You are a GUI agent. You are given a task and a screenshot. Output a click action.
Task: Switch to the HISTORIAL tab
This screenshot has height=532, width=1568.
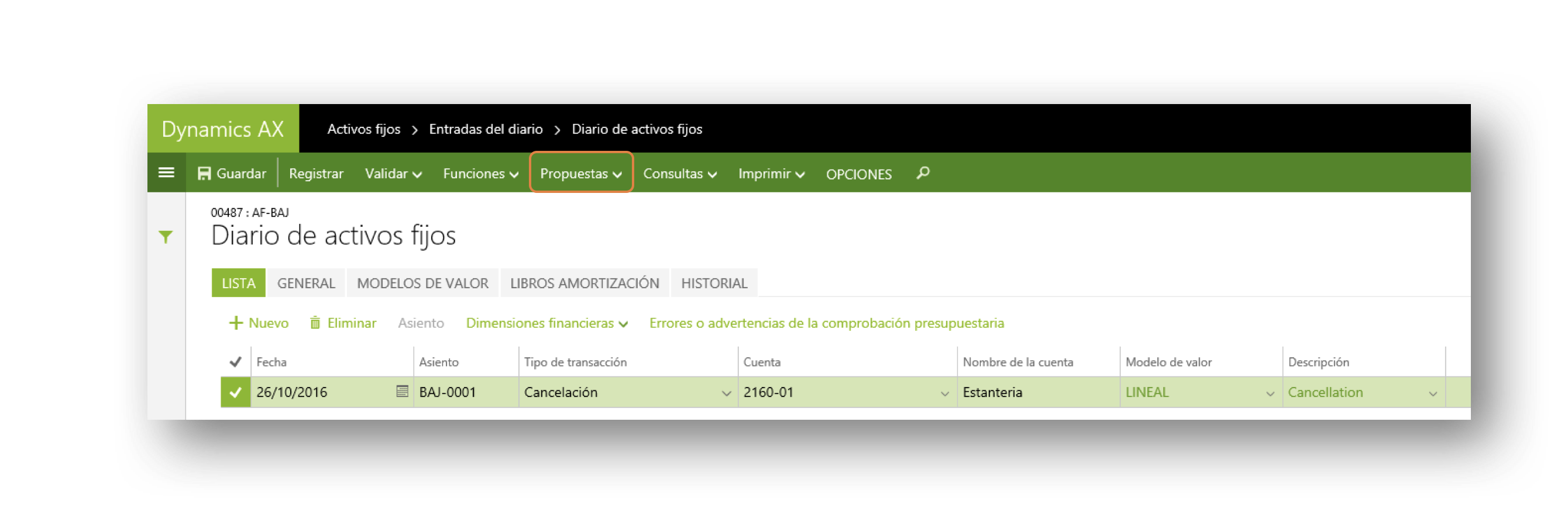[x=714, y=283]
